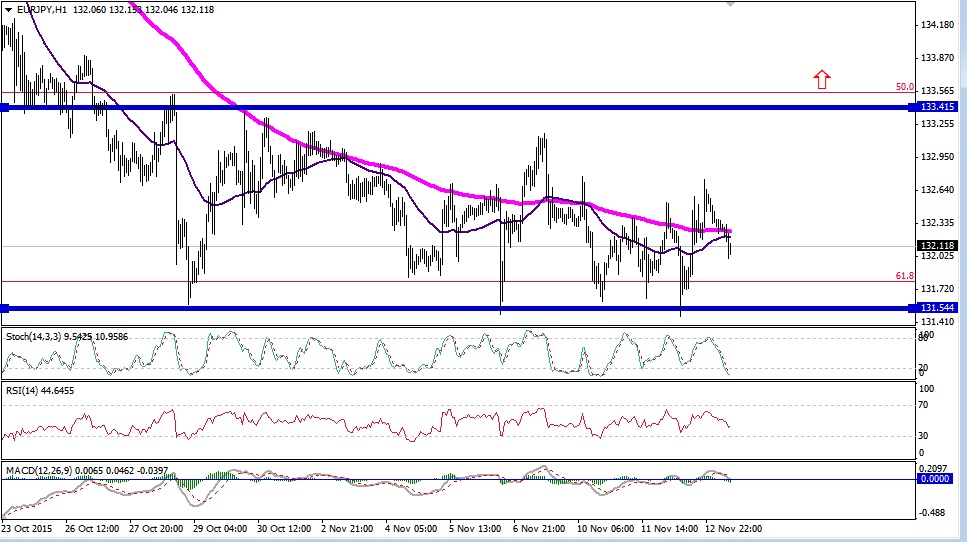Screen dimensions: 967x542
Task: Click the 133.255 price scale label
Action: pos(937,123)
